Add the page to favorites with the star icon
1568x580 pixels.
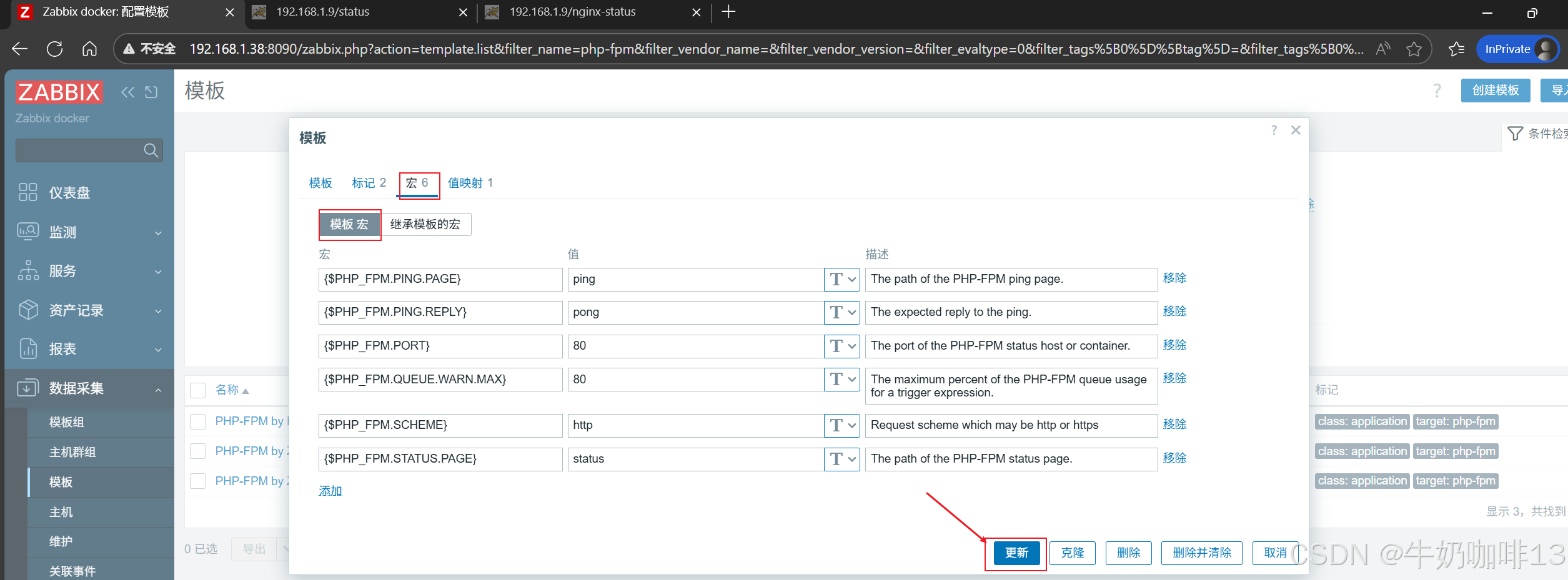pyautogui.click(x=1414, y=49)
